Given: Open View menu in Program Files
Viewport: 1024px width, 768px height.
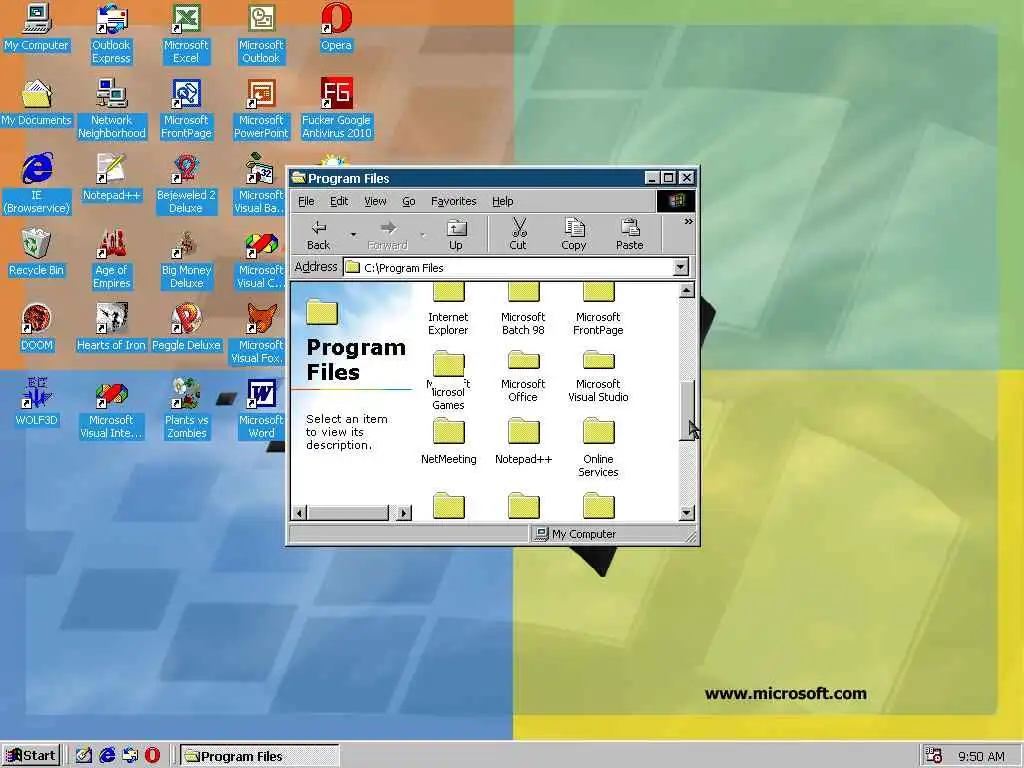Looking at the screenshot, I should [375, 201].
